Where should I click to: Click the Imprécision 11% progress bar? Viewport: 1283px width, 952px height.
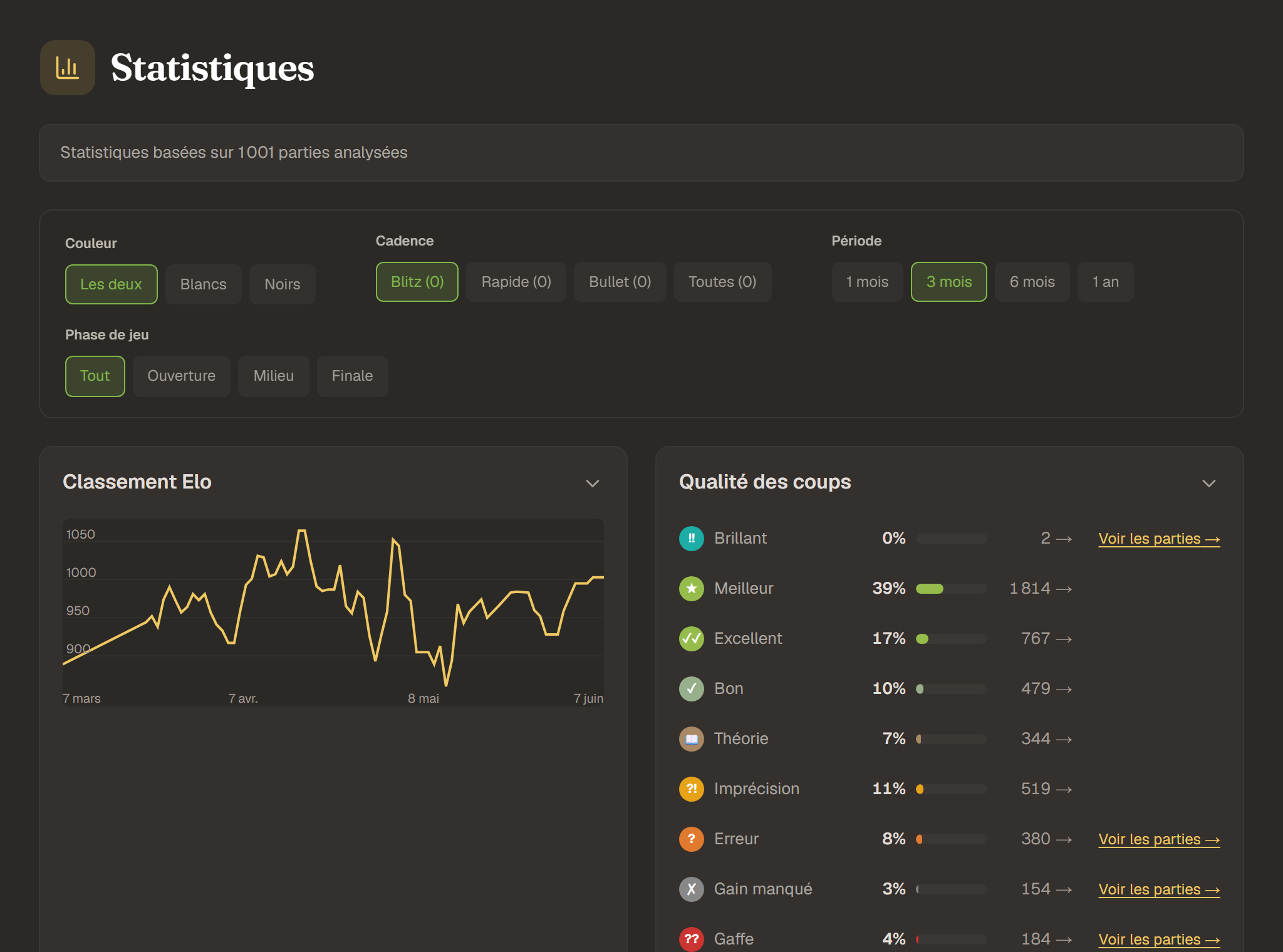point(952,789)
